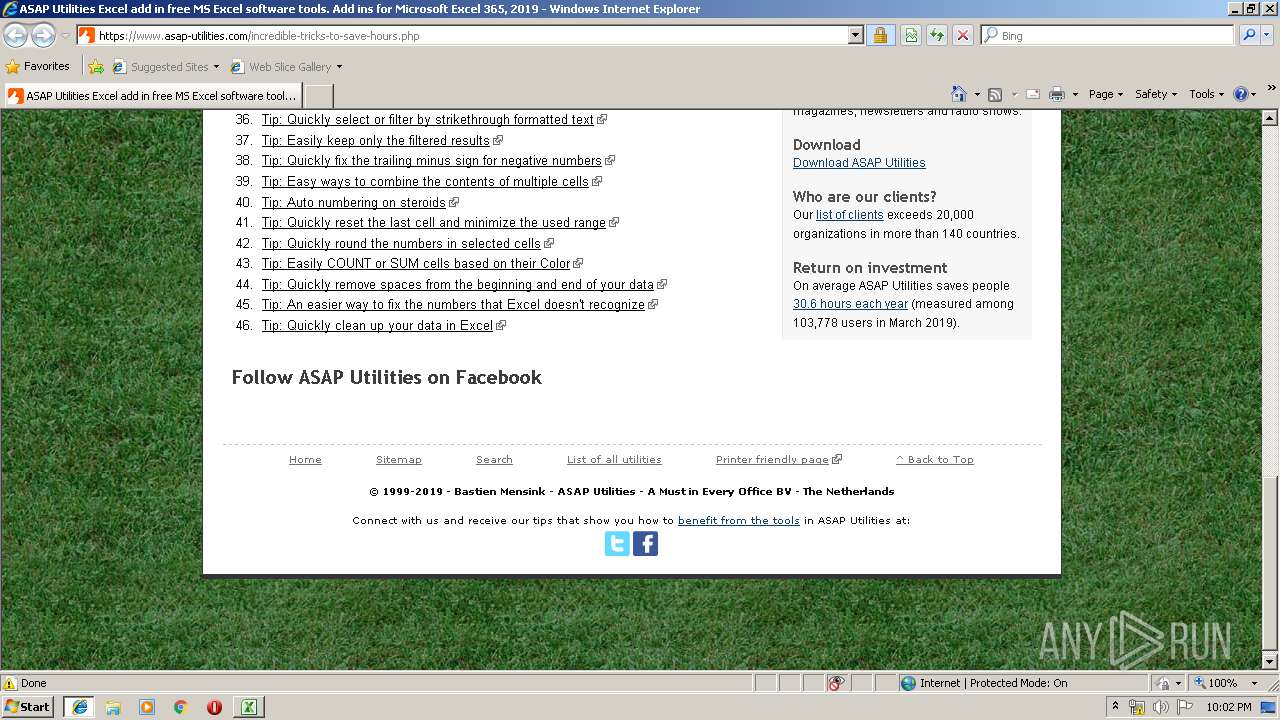Expand Suggested Sites dropdown
The image size is (1280, 720).
point(216,67)
